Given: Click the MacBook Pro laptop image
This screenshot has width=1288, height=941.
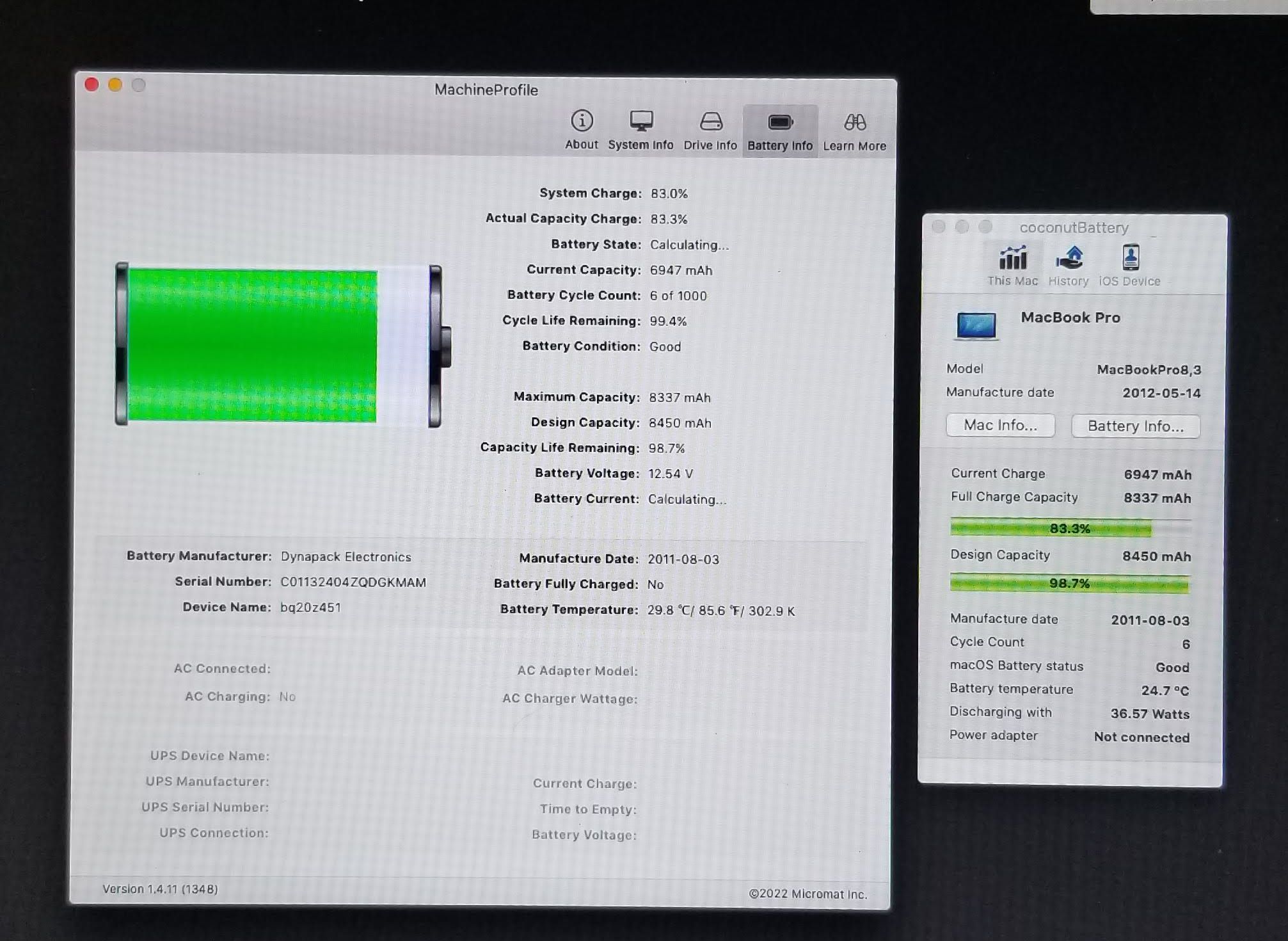Looking at the screenshot, I should pos(976,326).
